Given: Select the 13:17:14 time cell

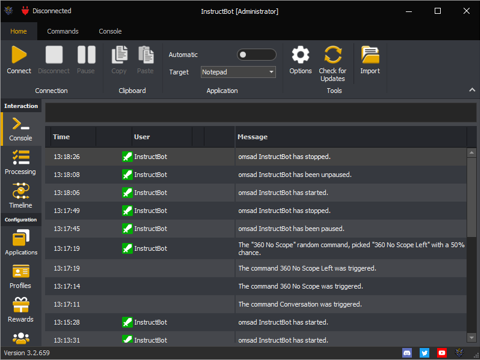Looking at the screenshot, I should 67,286.
